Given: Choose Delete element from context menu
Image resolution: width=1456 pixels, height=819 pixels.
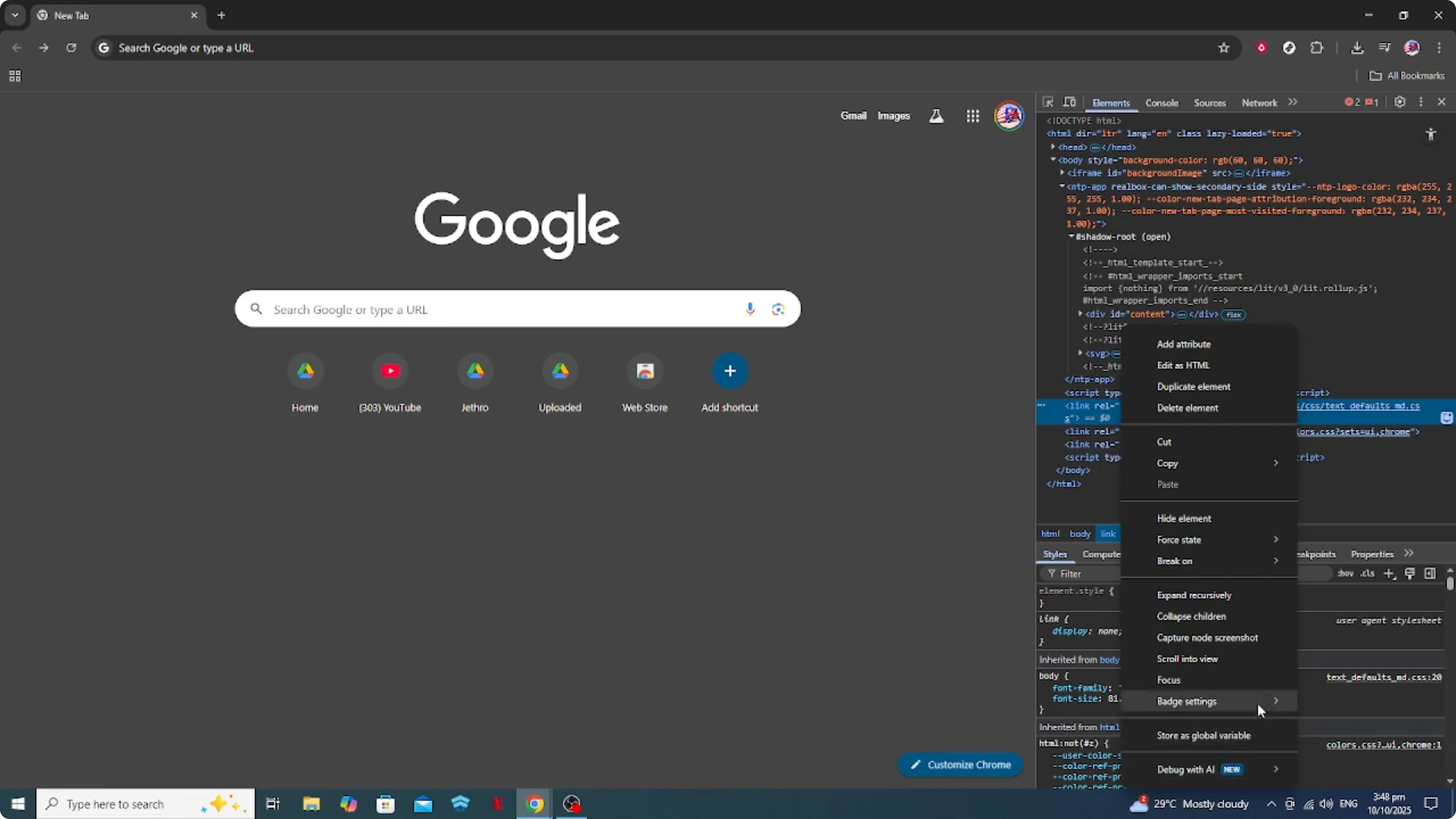Looking at the screenshot, I should pos(1209,408).
